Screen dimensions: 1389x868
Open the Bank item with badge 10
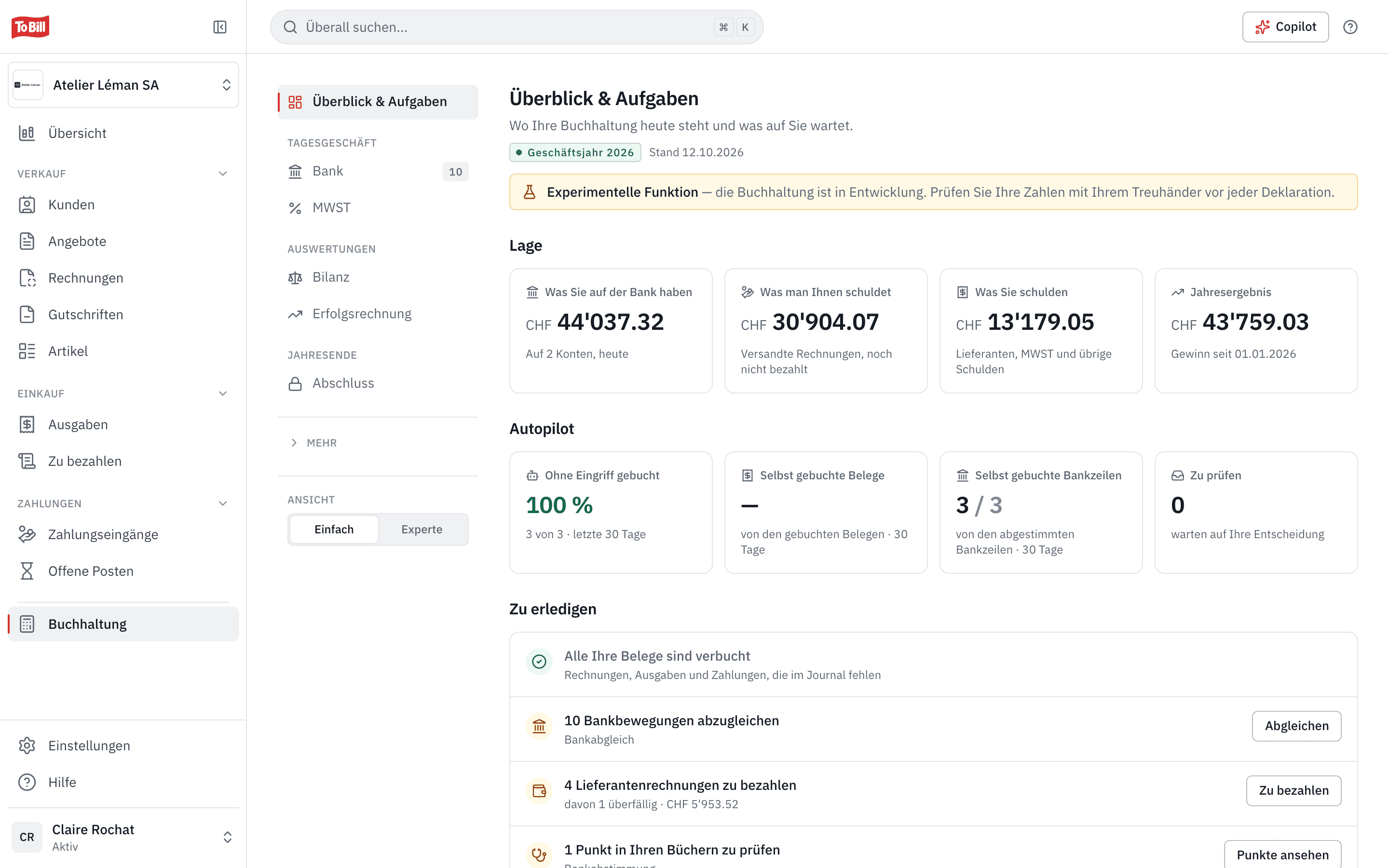378,172
